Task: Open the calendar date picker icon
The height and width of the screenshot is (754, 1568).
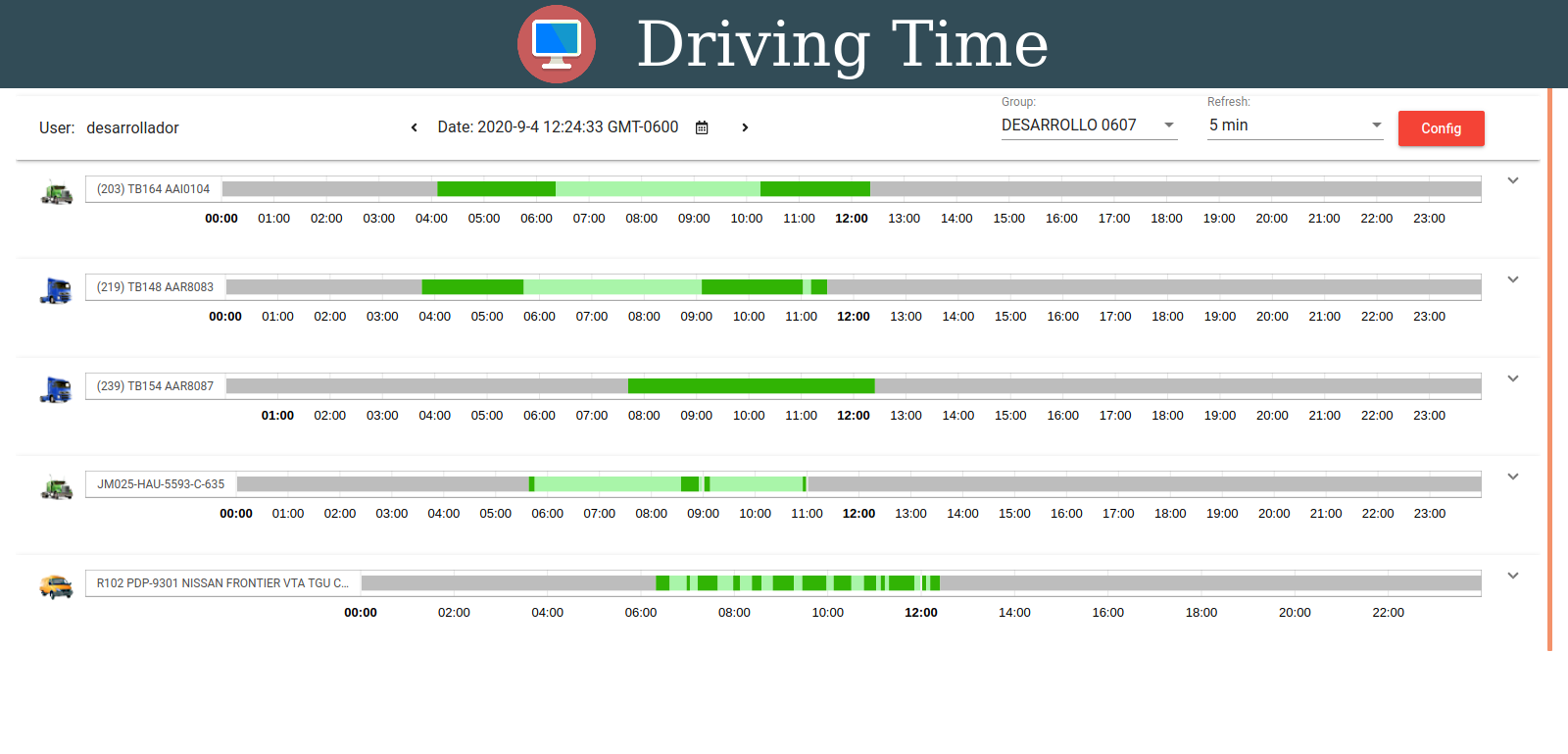Action: [702, 127]
